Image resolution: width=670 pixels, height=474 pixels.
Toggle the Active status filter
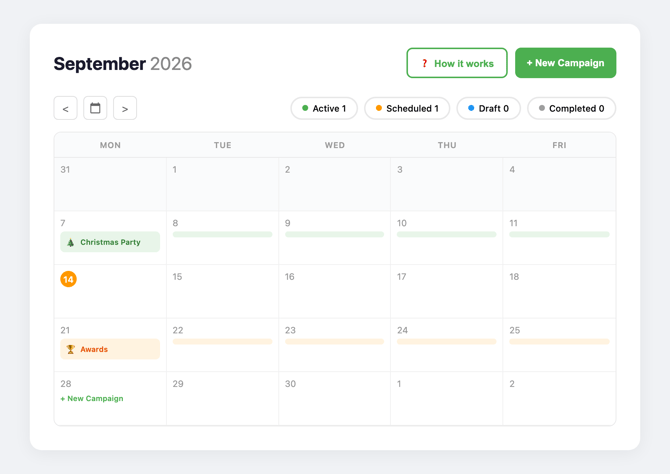[x=324, y=109]
